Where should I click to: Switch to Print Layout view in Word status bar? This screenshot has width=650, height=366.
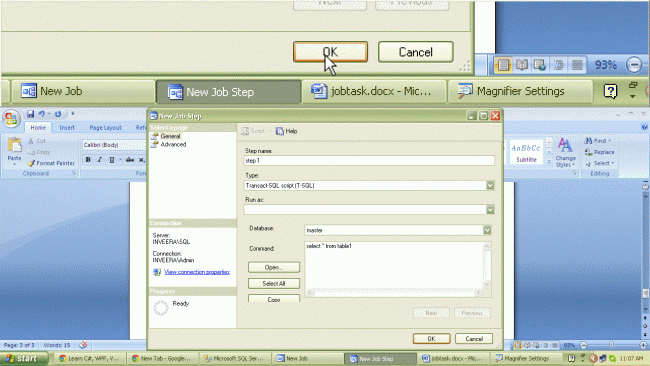pos(518,345)
